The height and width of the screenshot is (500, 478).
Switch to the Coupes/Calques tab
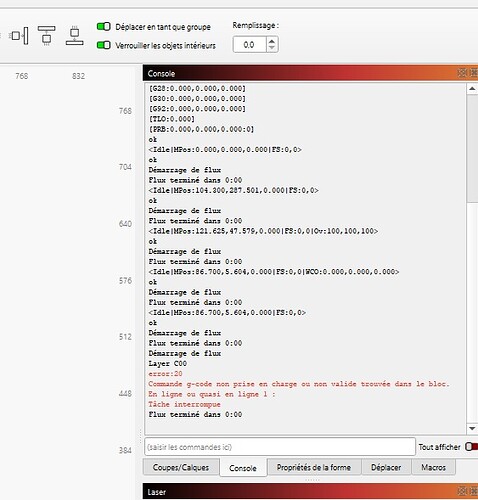(x=181, y=467)
